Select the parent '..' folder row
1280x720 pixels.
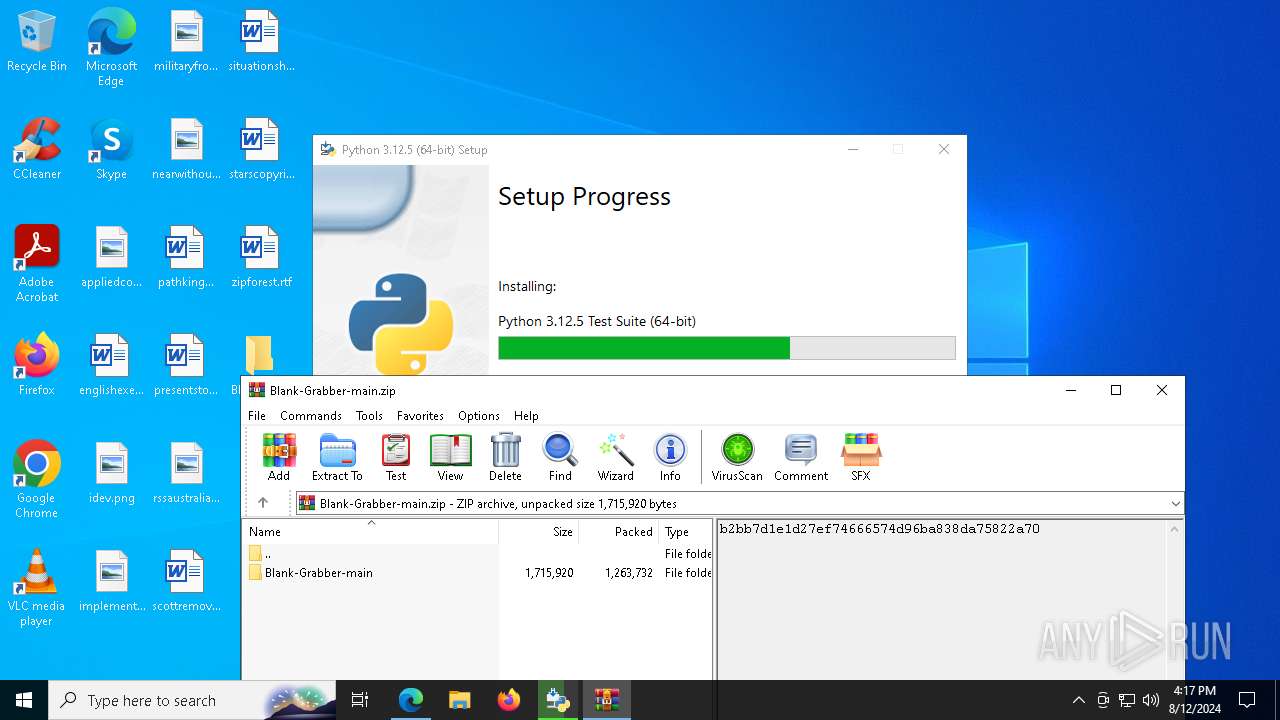click(478, 554)
